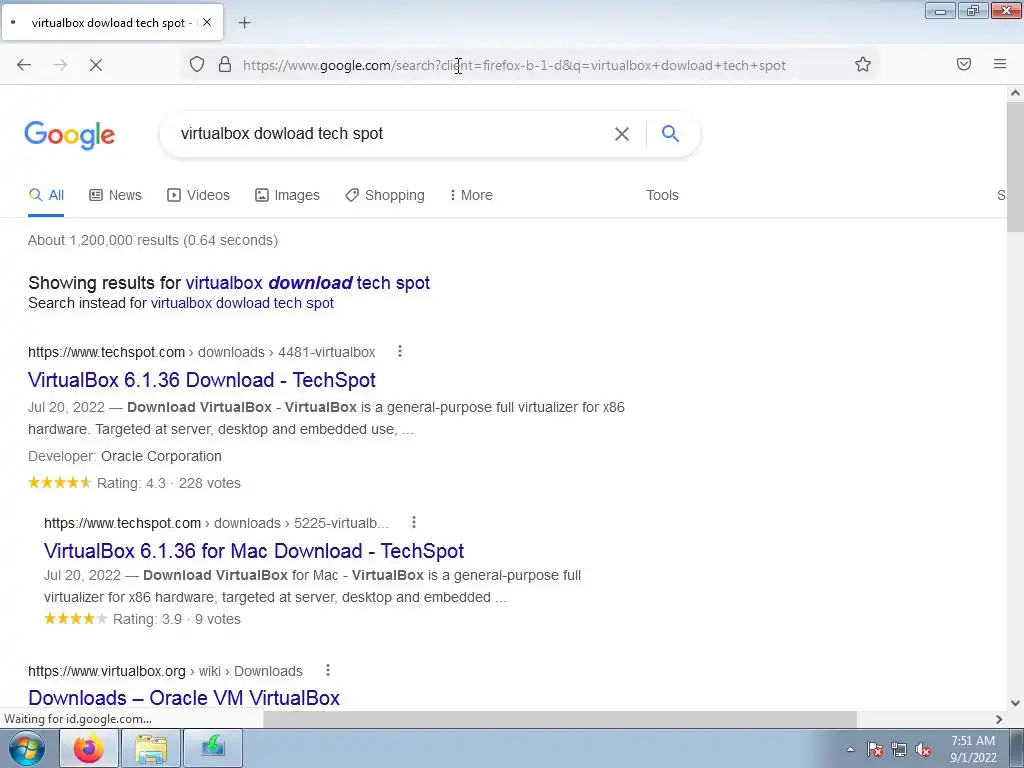Click the network tray icon
Viewport: 1024px width, 768px height.
coord(899,750)
